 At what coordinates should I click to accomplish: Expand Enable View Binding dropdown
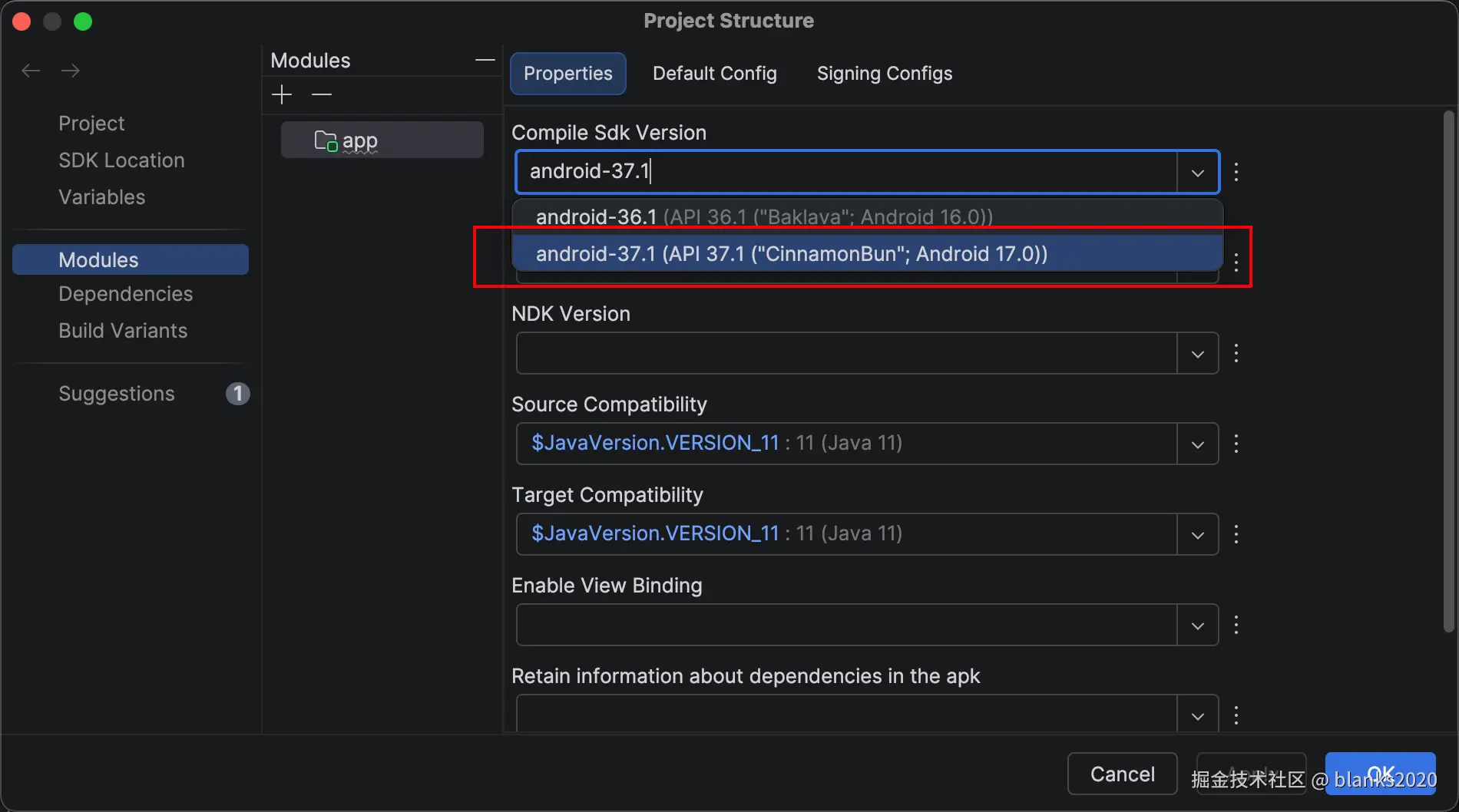[x=1197, y=625]
